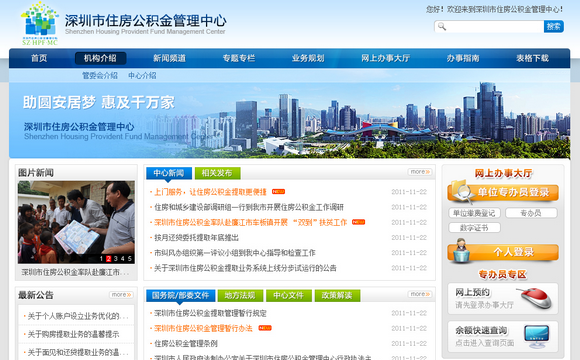Open the 网上预约 card
580x360 pixels.
coord(503,299)
